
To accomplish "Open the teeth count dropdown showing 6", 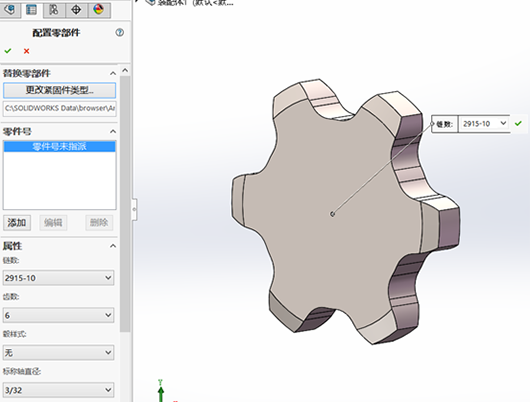I will (x=58, y=315).
